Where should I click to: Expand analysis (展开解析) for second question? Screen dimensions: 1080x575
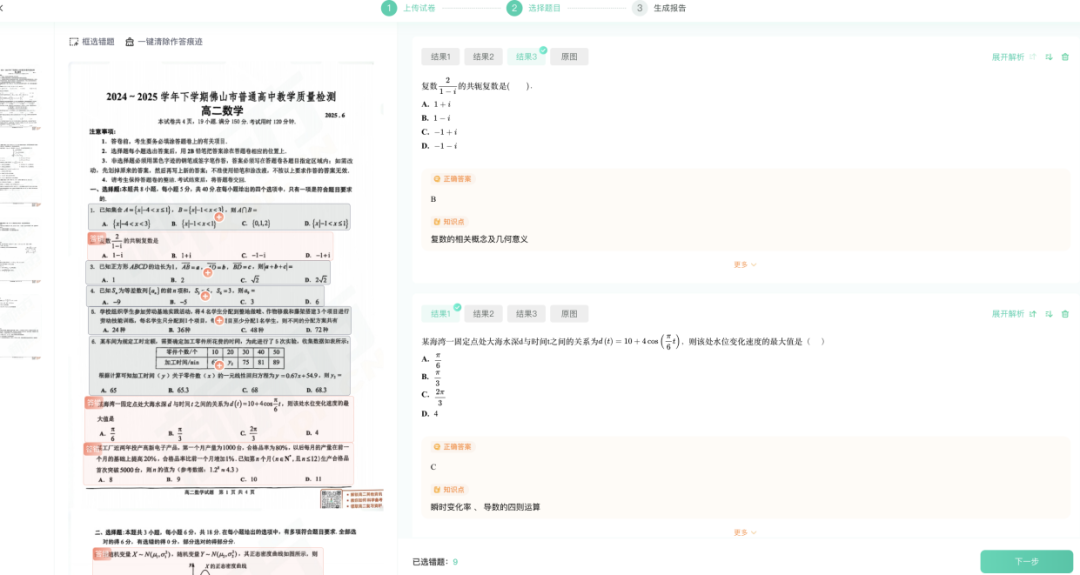click(1007, 314)
